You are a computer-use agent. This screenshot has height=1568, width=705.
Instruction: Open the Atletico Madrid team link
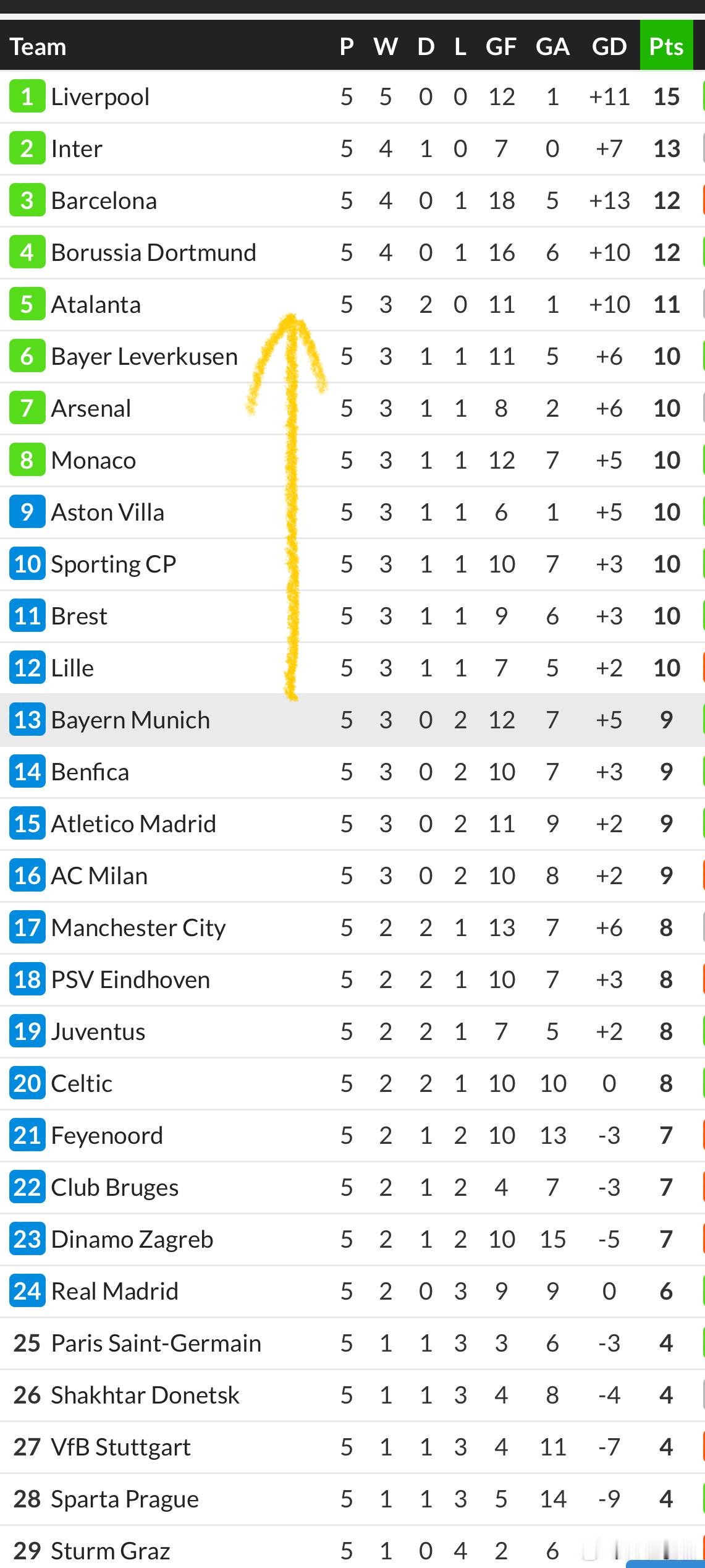[133, 824]
